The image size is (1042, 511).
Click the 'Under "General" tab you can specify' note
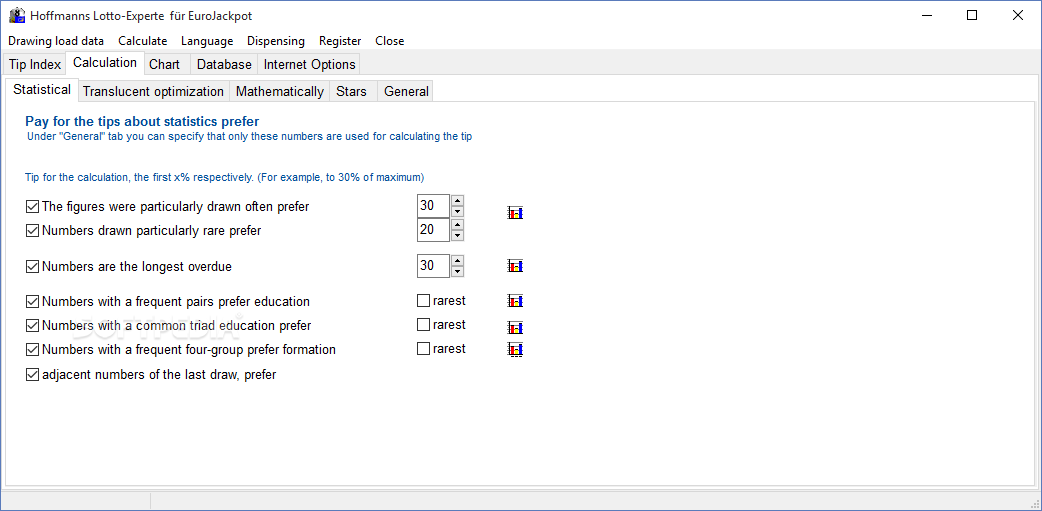(x=249, y=137)
